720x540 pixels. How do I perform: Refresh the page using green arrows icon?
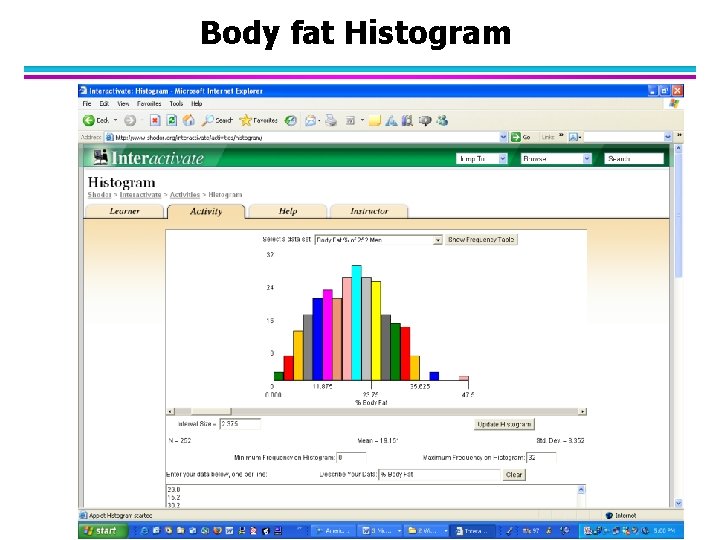171,120
